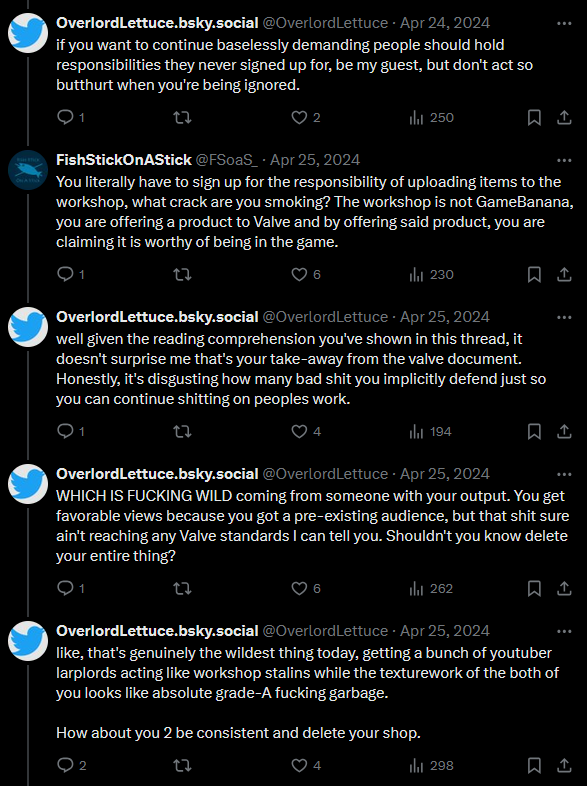This screenshot has width=587, height=786.
Task: Reply to the 'delete your shop' tweet
Action: coord(71,765)
